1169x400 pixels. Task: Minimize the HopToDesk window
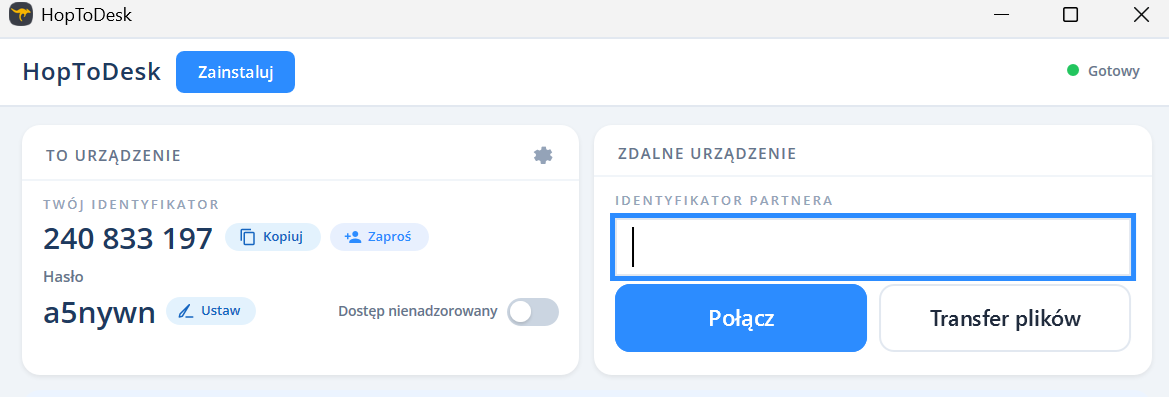1000,15
